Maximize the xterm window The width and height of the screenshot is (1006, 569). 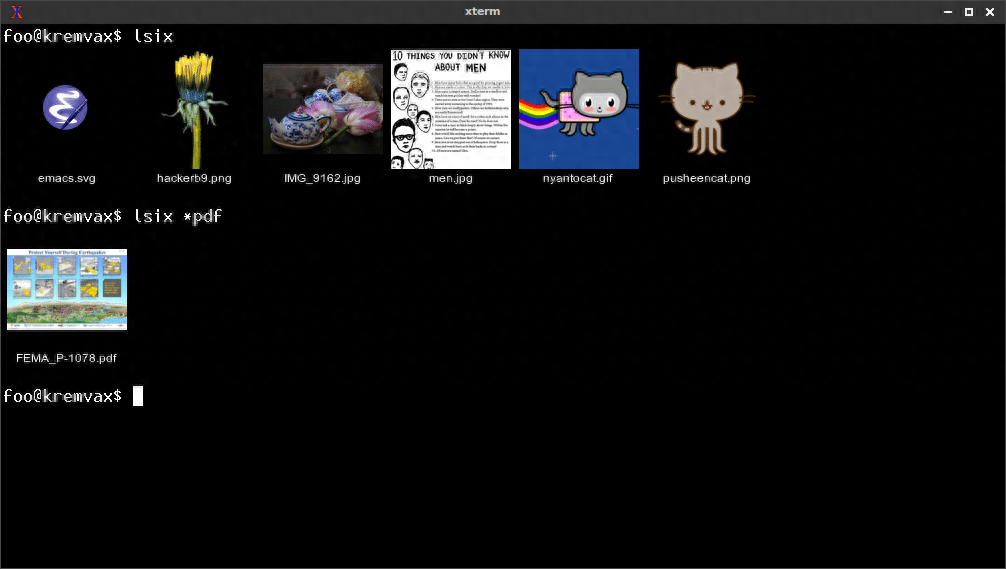[x=969, y=12]
